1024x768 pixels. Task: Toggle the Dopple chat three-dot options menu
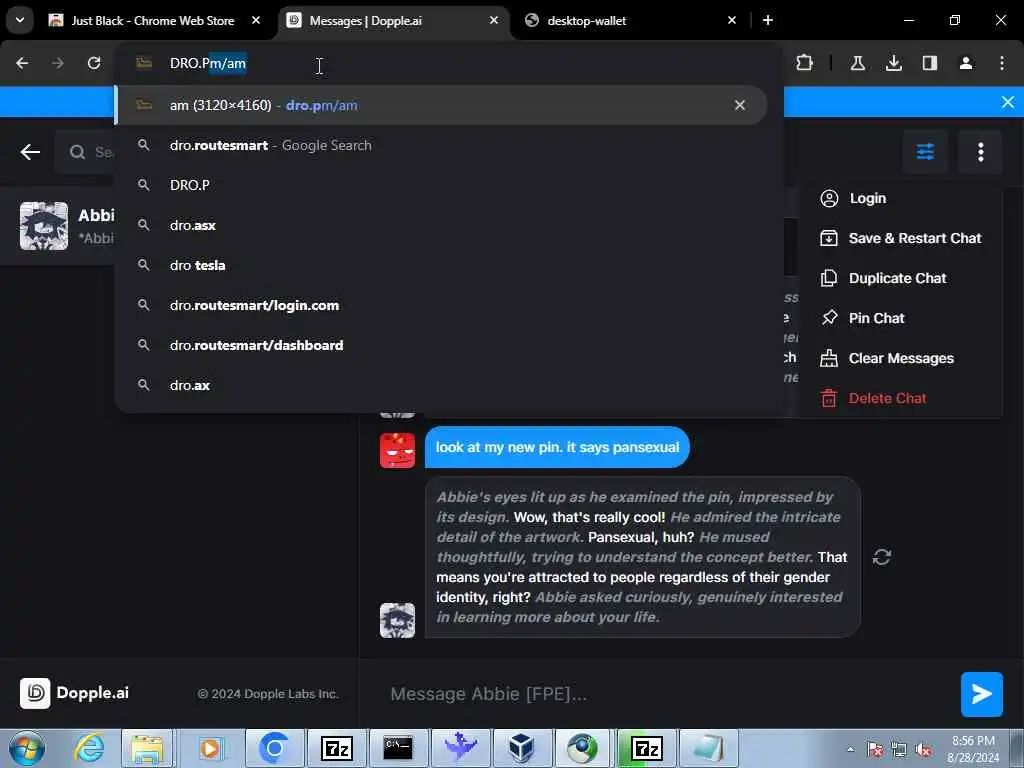980,152
